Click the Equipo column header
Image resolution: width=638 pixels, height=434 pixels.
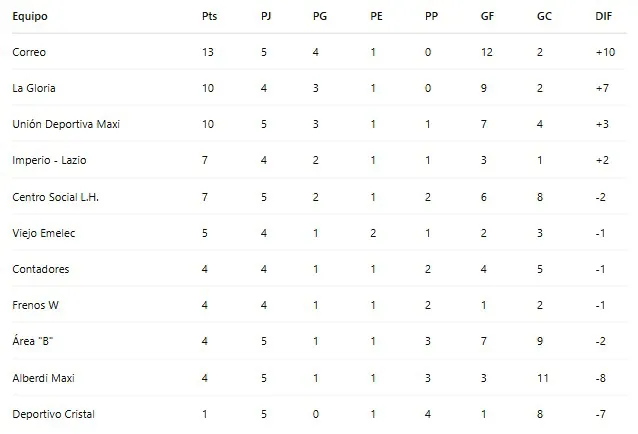[x=29, y=17]
